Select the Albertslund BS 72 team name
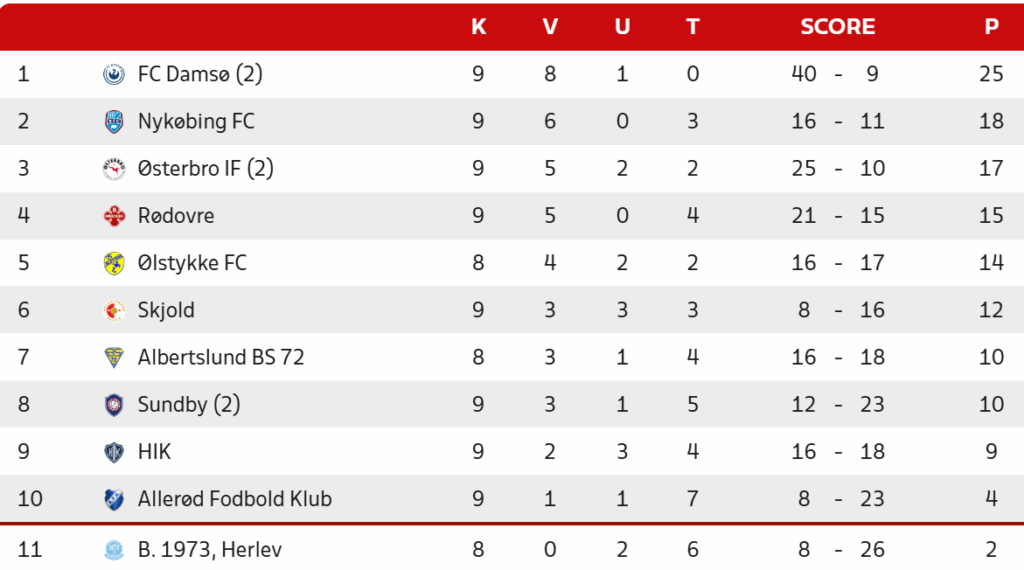The width and height of the screenshot is (1024, 570). coord(221,358)
